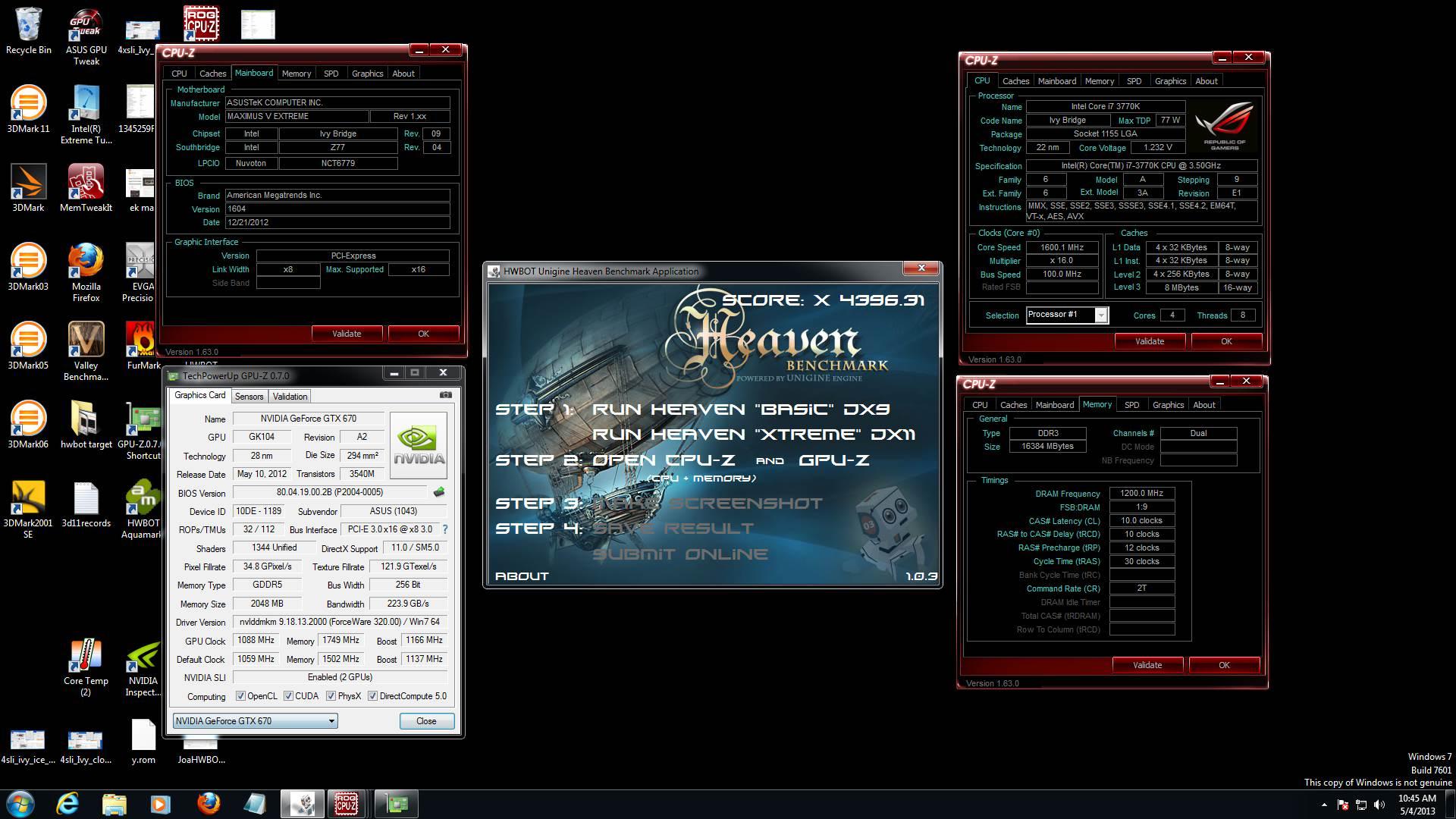Screen dimensions: 1456x819
Task: Click the GPU Name field in GPU-Z
Action: [309, 419]
